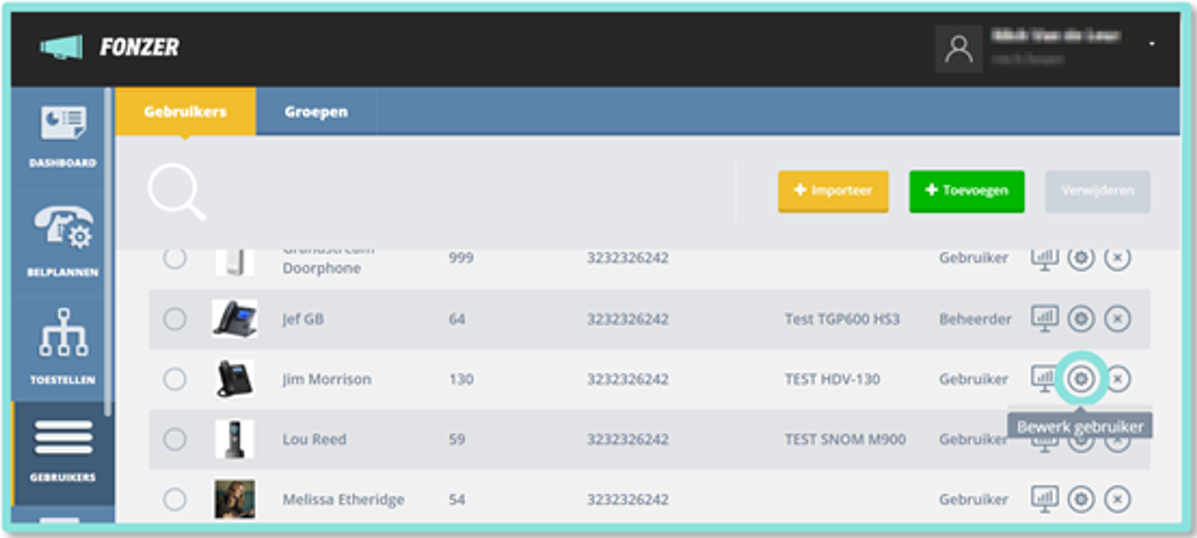The width and height of the screenshot is (1197, 538).
Task: Click the name Jef GB
Action: pyautogui.click(x=303, y=319)
